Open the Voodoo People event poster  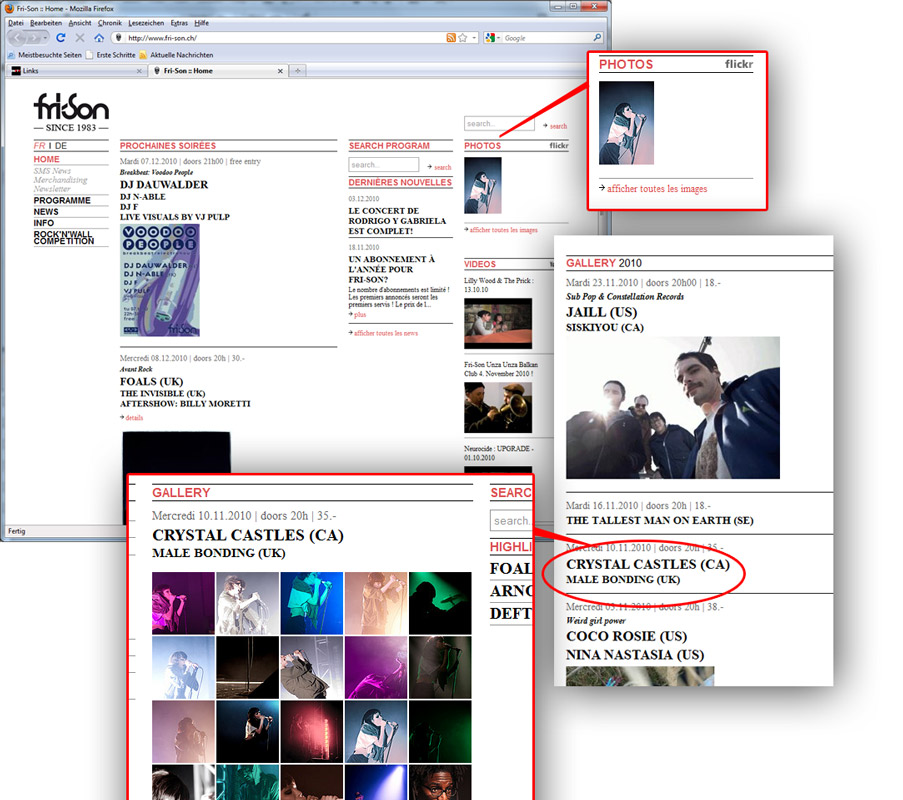159,279
